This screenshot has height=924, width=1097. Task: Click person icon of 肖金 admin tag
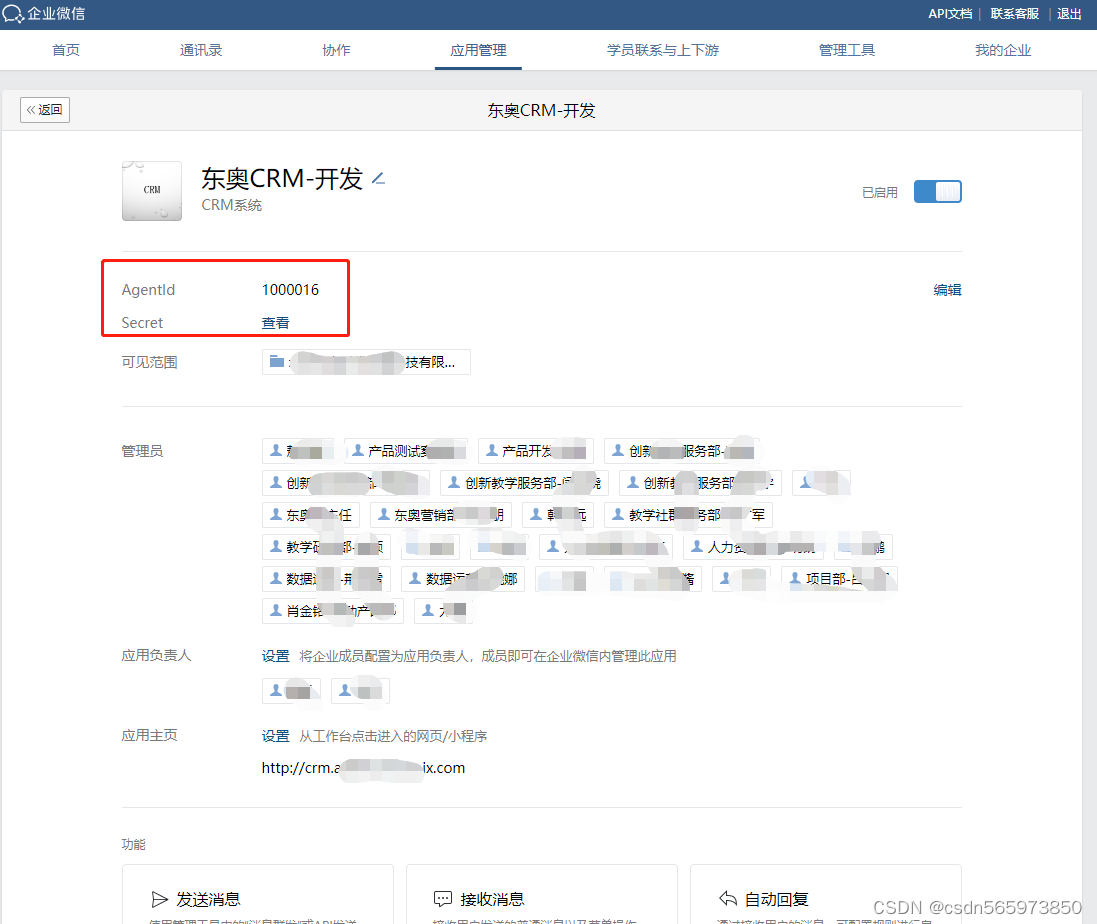click(276, 611)
